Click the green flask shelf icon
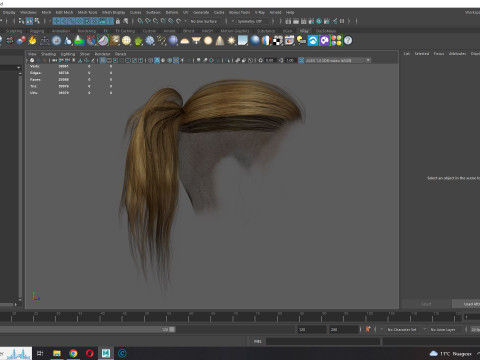This screenshot has width=480, height=360. pos(79,41)
